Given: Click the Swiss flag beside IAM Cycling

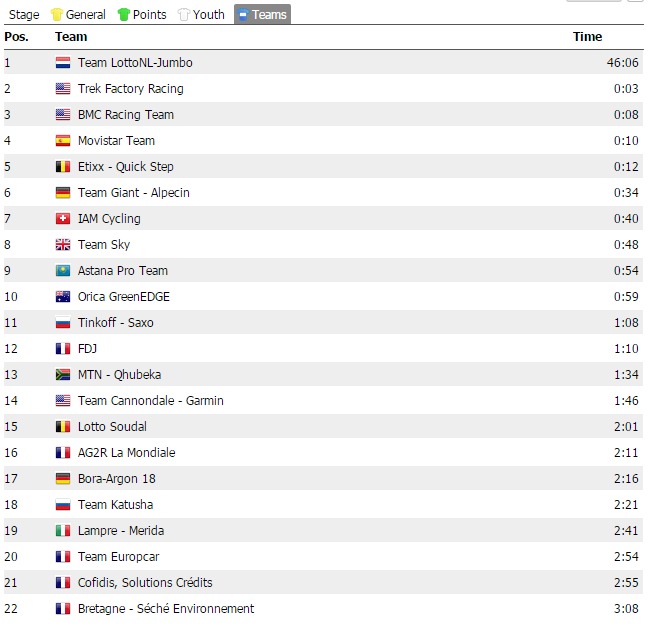Looking at the screenshot, I should [63, 219].
